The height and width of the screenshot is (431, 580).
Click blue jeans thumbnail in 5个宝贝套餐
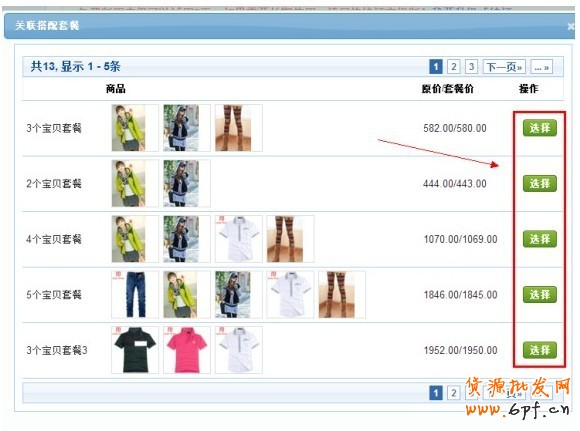135,294
